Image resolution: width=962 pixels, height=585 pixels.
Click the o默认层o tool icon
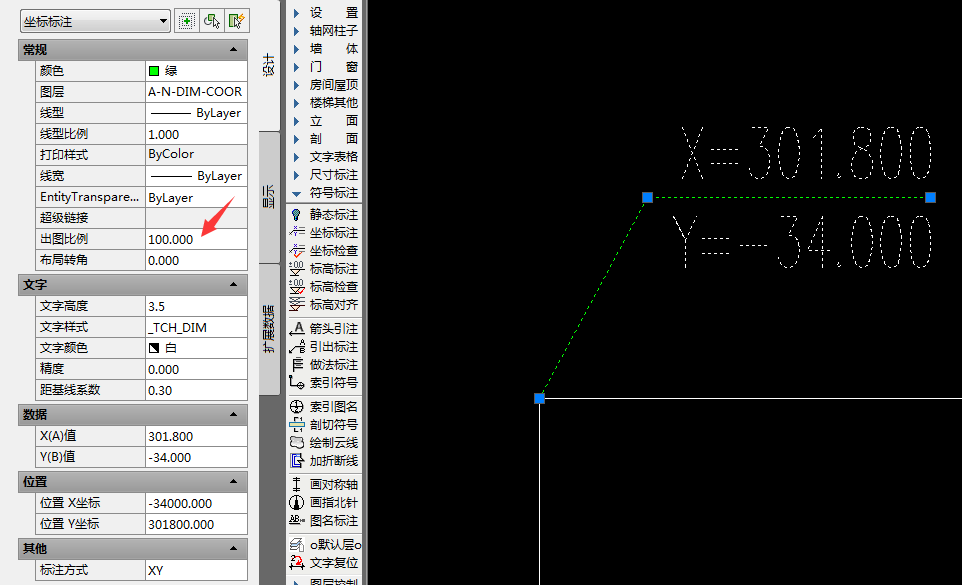click(x=296, y=545)
